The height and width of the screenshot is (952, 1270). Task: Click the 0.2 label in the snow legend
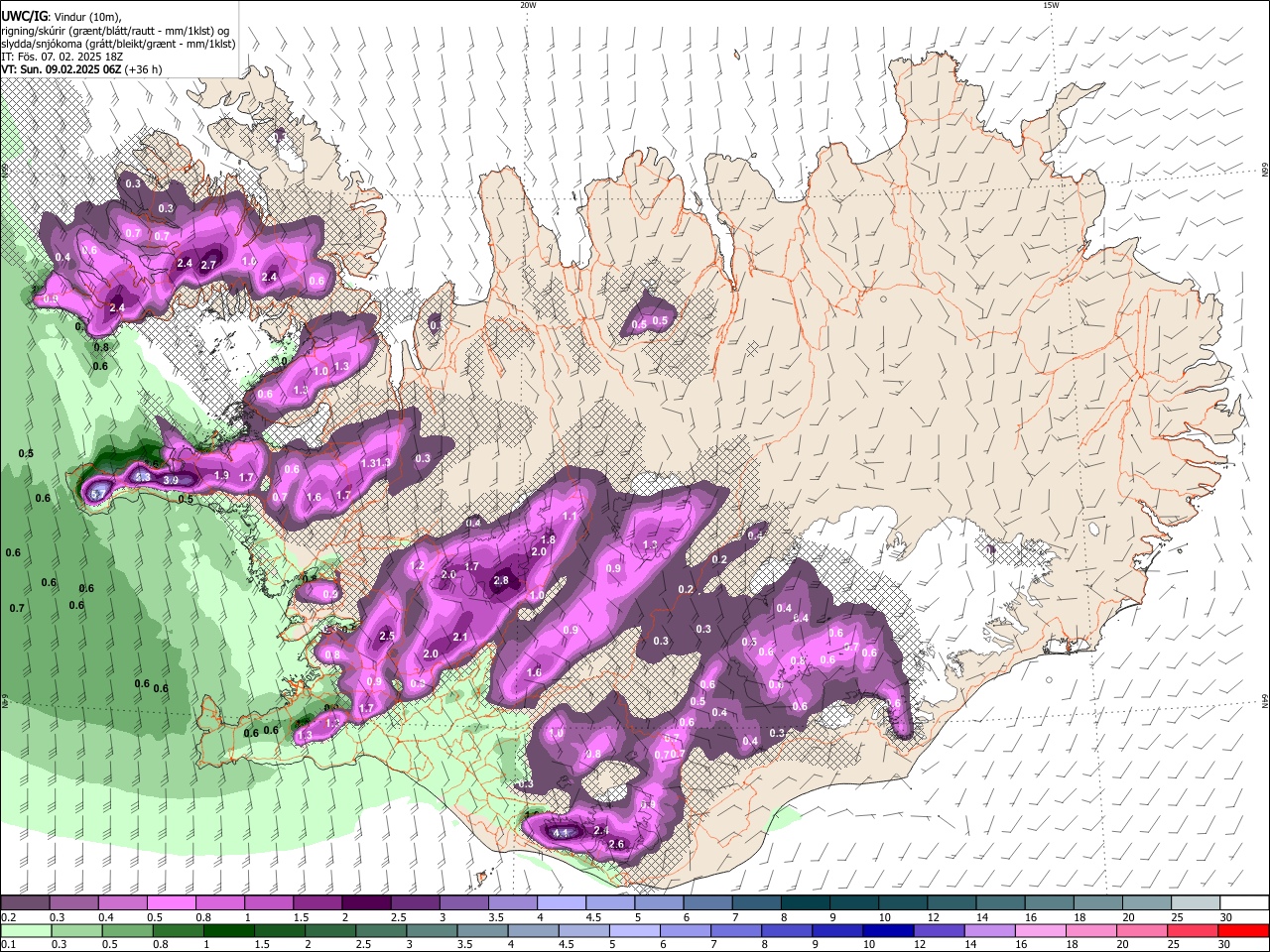(7, 917)
